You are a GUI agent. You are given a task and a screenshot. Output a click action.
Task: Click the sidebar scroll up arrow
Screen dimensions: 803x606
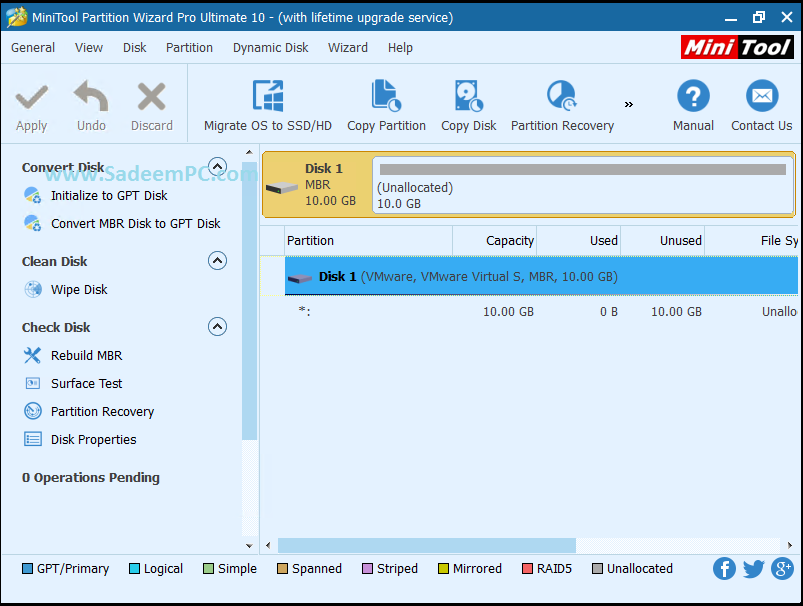coord(249,152)
